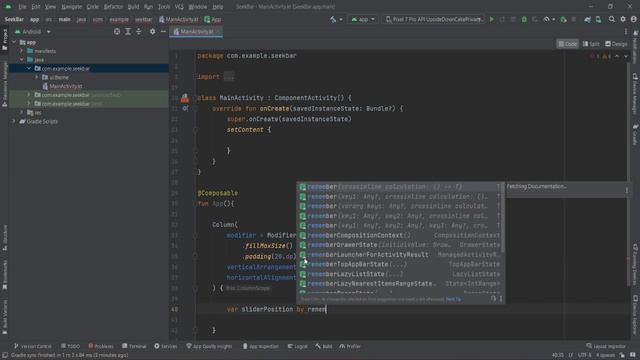Click the override gutter icon beside onCreate
Viewport: 640px width, 360px height.
pos(185,109)
